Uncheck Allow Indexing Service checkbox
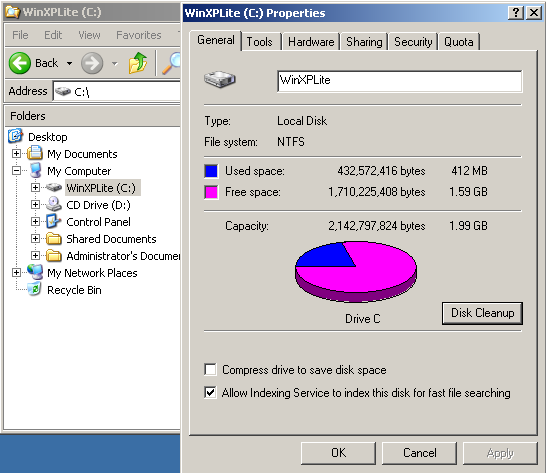This screenshot has height=473, width=546. [x=210, y=393]
